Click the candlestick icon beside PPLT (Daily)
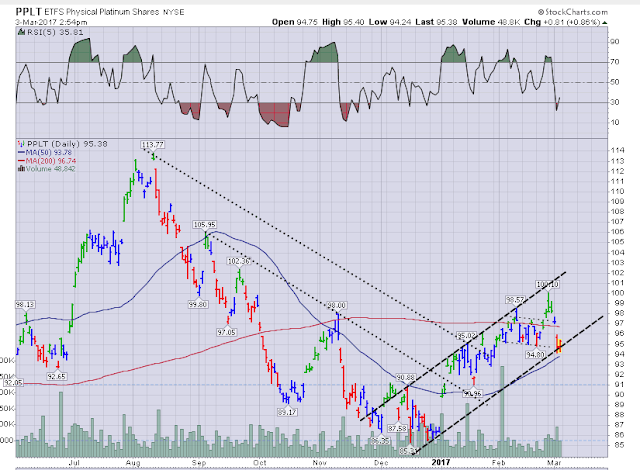The height and width of the screenshot is (470, 640). (x=21, y=144)
